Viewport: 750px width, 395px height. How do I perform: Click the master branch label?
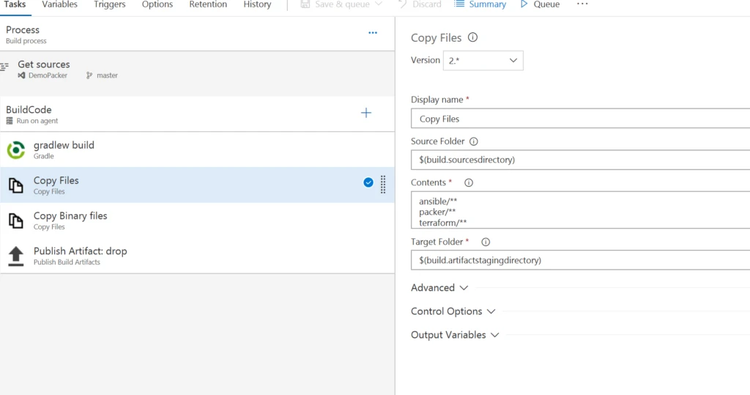(107, 76)
